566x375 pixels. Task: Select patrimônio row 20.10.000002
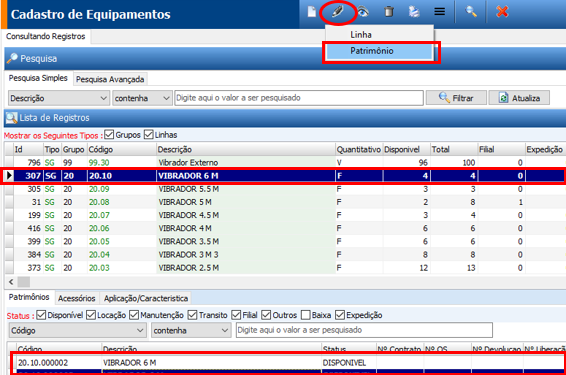[x=288, y=363]
